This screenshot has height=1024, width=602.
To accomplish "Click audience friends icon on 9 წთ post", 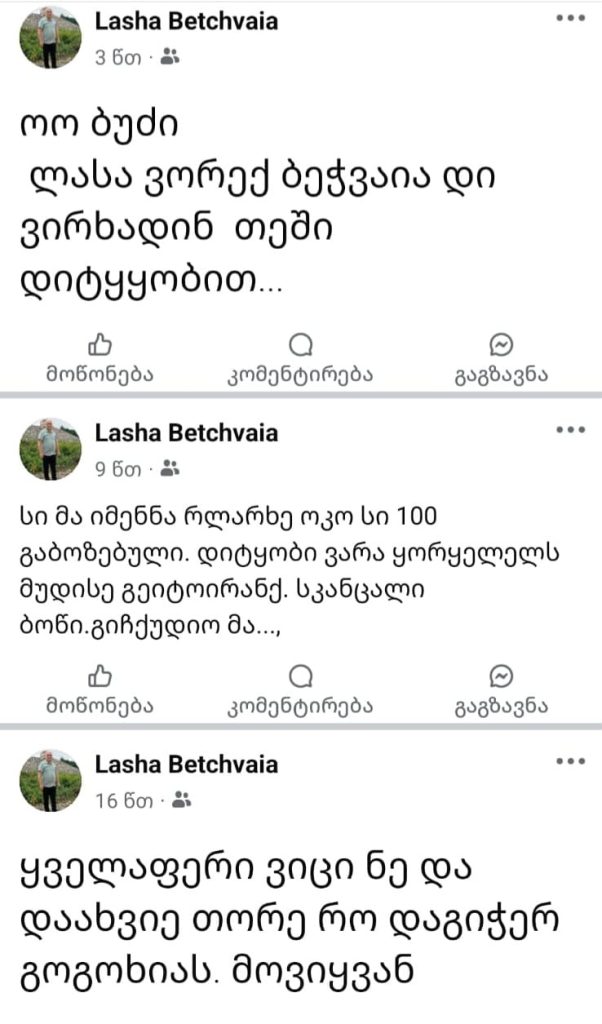I will pyautogui.click(x=169, y=468).
